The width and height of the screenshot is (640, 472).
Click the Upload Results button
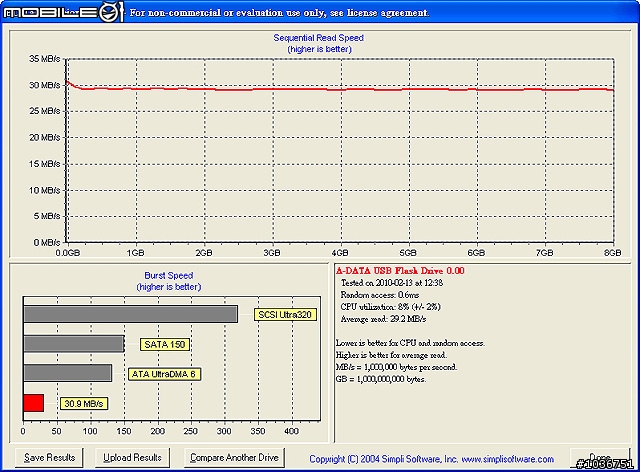[x=132, y=458]
